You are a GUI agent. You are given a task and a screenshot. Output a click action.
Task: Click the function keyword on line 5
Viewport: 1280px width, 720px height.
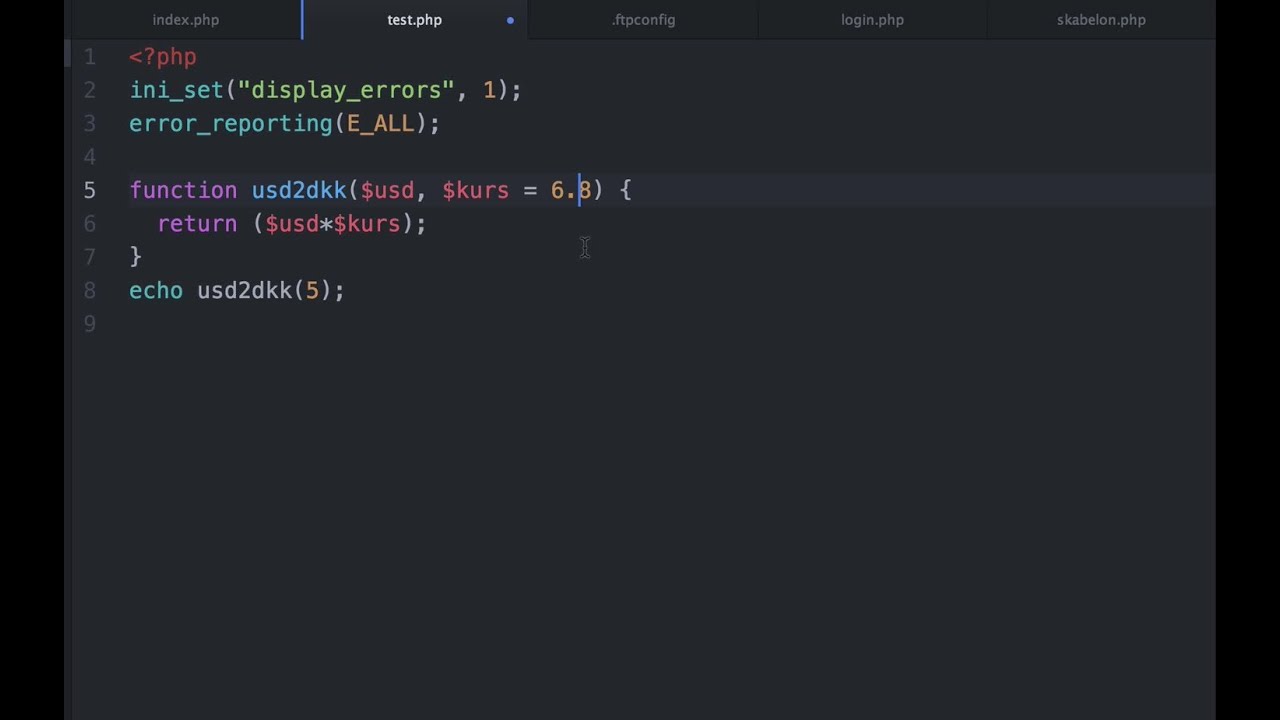pyautogui.click(x=183, y=190)
